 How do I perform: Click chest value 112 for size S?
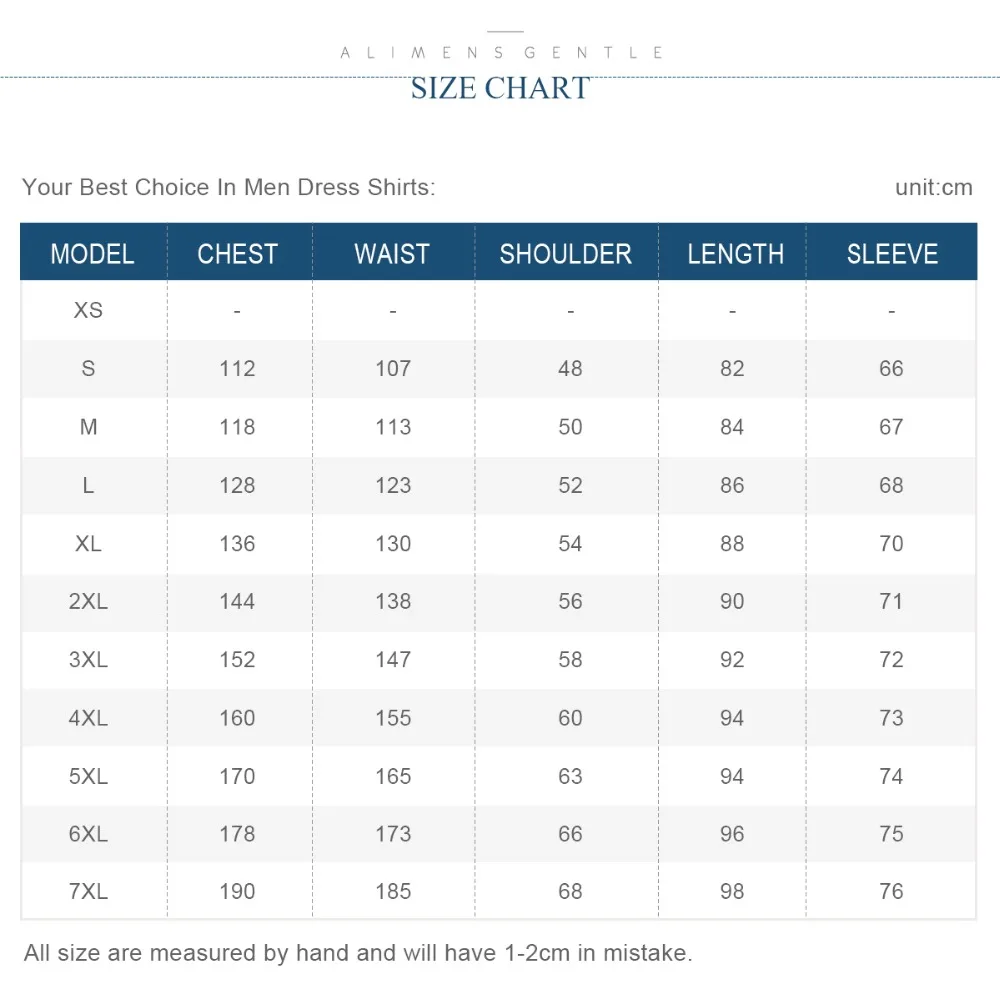coord(237,368)
